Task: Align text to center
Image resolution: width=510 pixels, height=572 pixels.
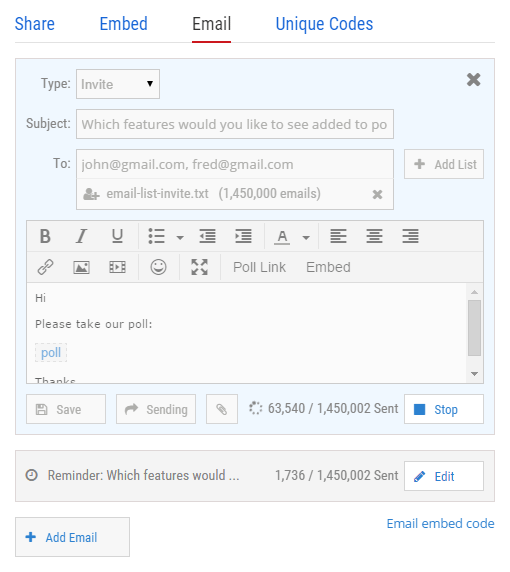Action: [x=374, y=236]
